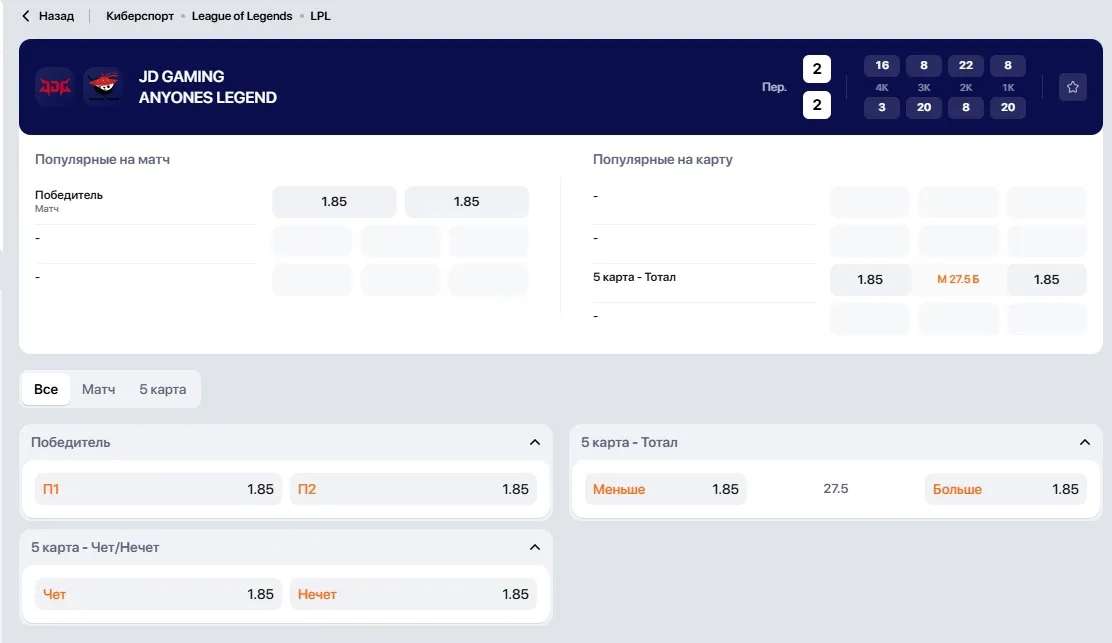
Task: Open Anyones Legend team logo
Action: coord(104,86)
